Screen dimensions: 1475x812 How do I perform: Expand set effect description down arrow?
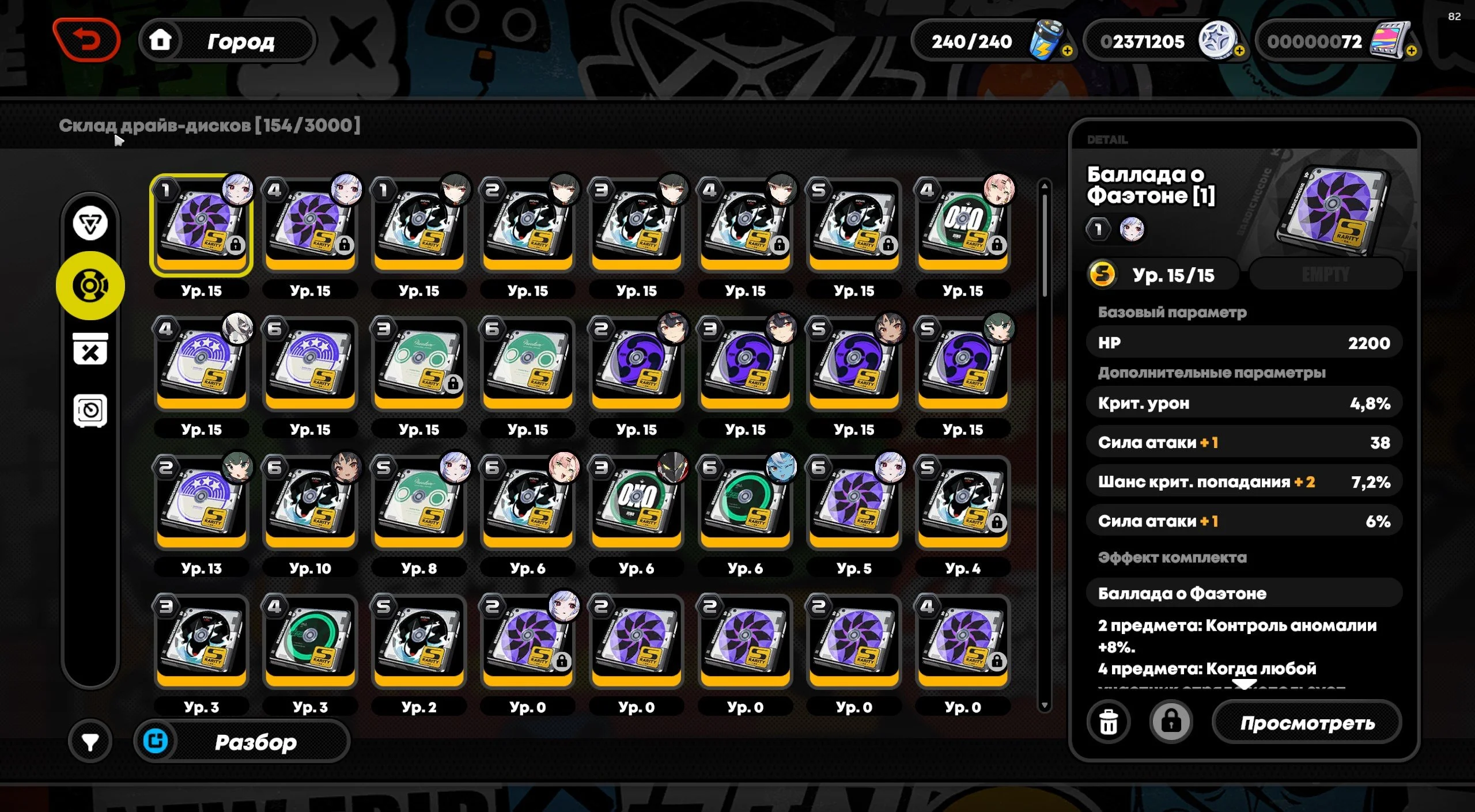(x=1245, y=684)
